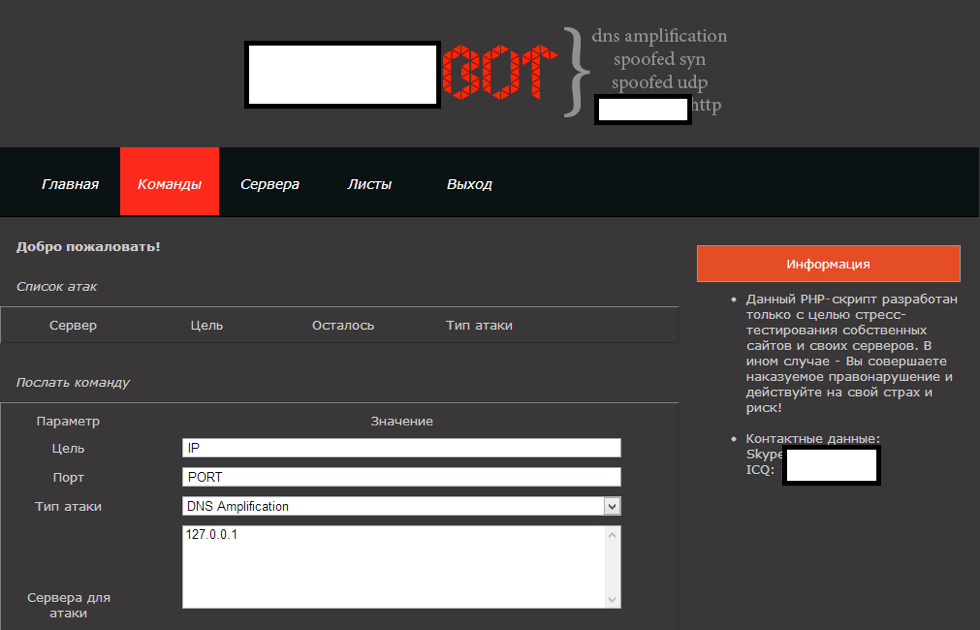Click the Тип атаки column header
The width and height of the screenshot is (980, 630).
(479, 325)
